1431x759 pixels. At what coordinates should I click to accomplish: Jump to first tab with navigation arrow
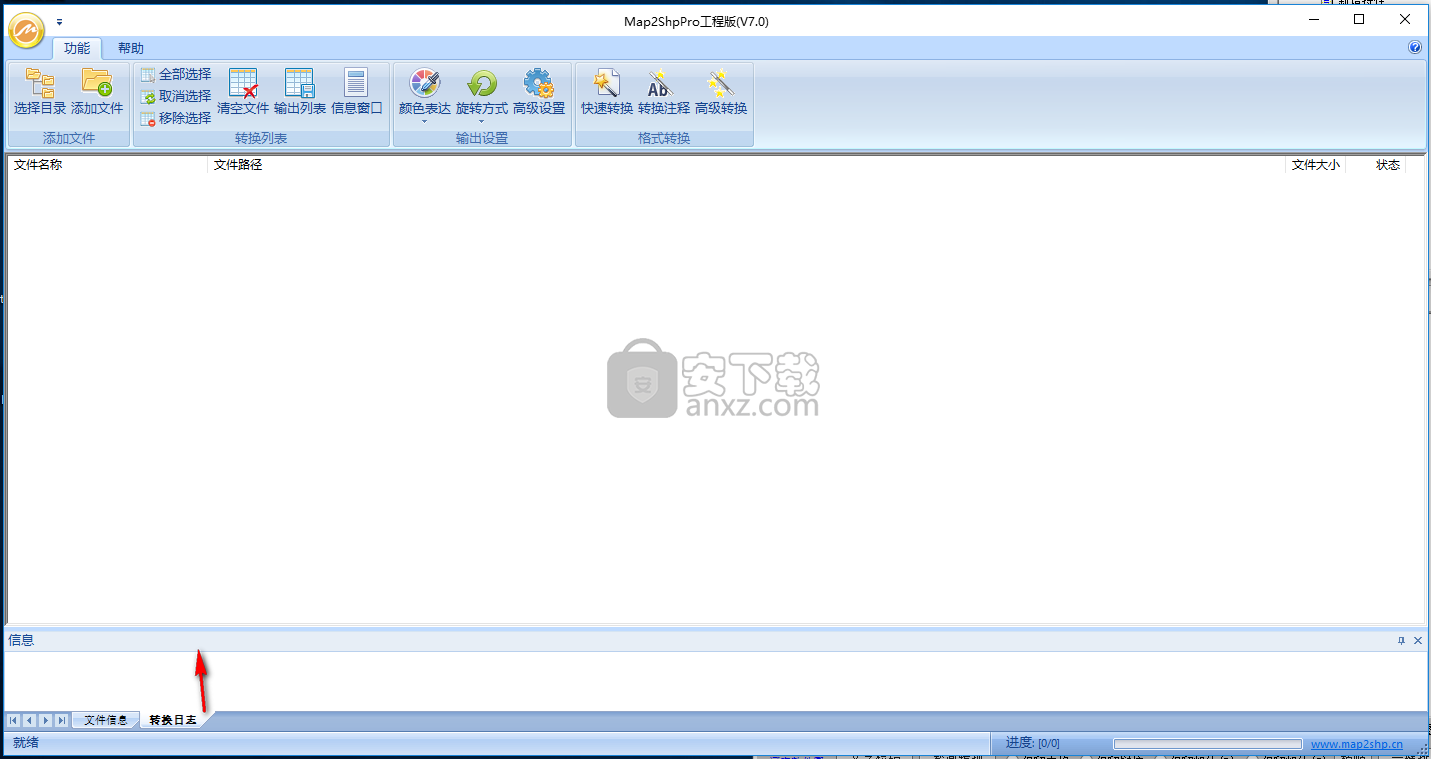14,720
